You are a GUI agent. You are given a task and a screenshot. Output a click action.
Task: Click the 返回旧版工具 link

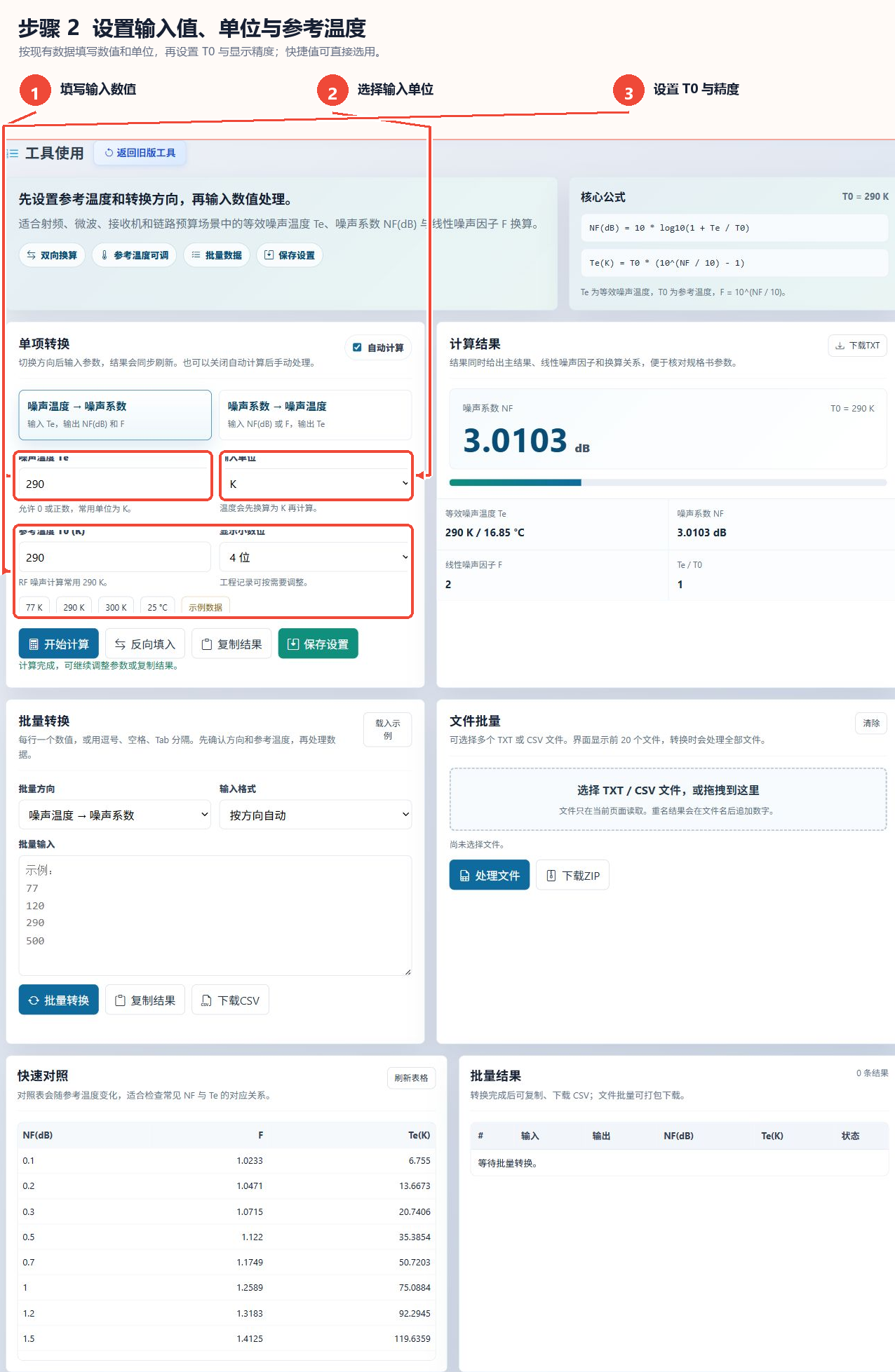tap(140, 153)
